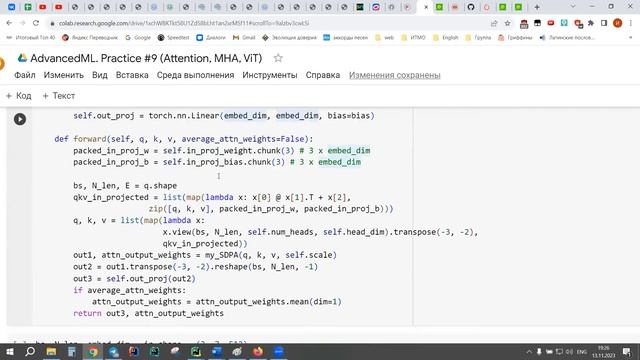
Task: Switch ENG keyboard language
Action: click(582, 351)
